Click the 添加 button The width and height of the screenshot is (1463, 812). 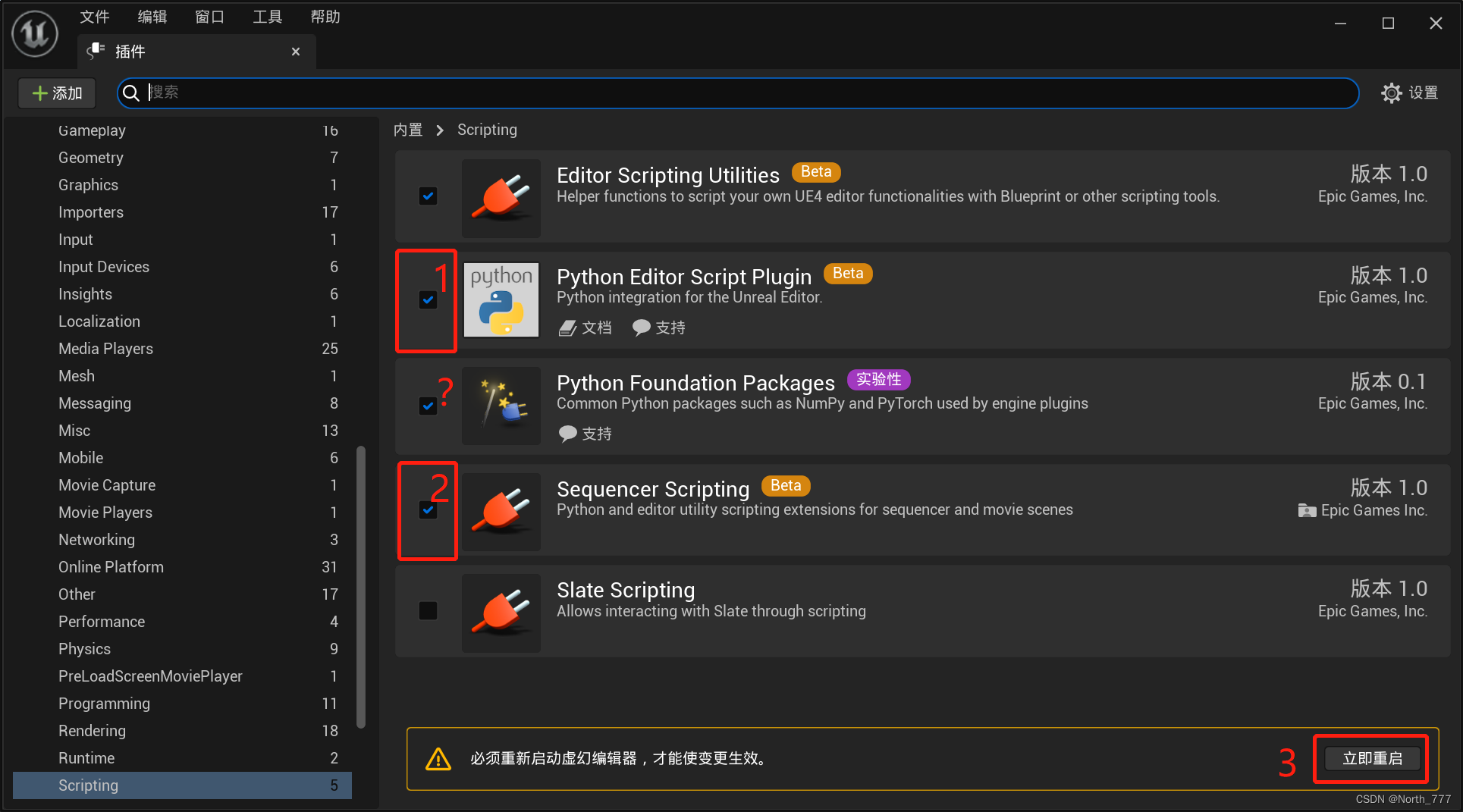(57, 93)
